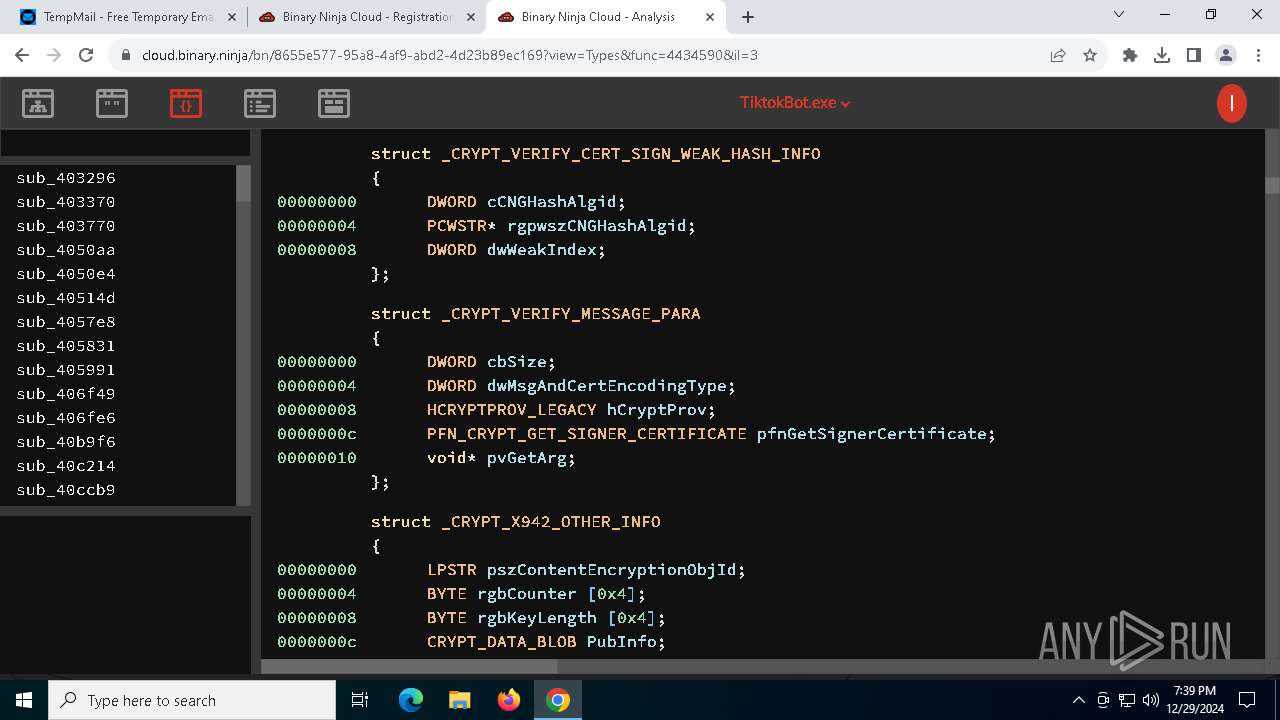Open the graph view icon

coord(38,103)
